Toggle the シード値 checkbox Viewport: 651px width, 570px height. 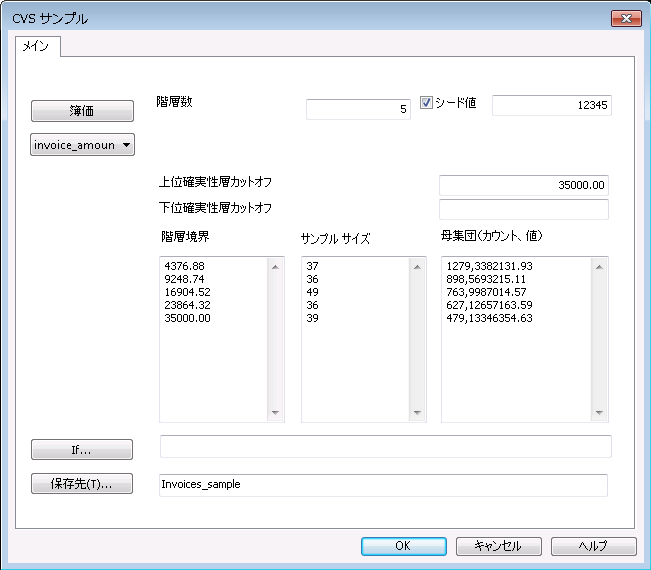[x=427, y=103]
